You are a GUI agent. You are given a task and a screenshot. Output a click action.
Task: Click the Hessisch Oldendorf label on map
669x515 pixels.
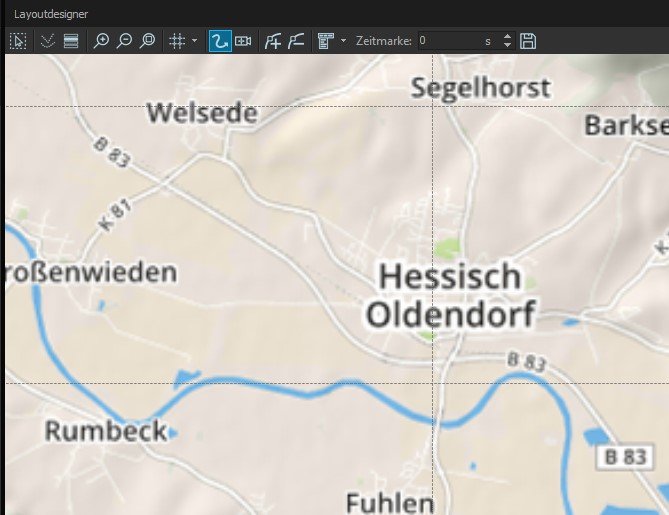(x=450, y=295)
